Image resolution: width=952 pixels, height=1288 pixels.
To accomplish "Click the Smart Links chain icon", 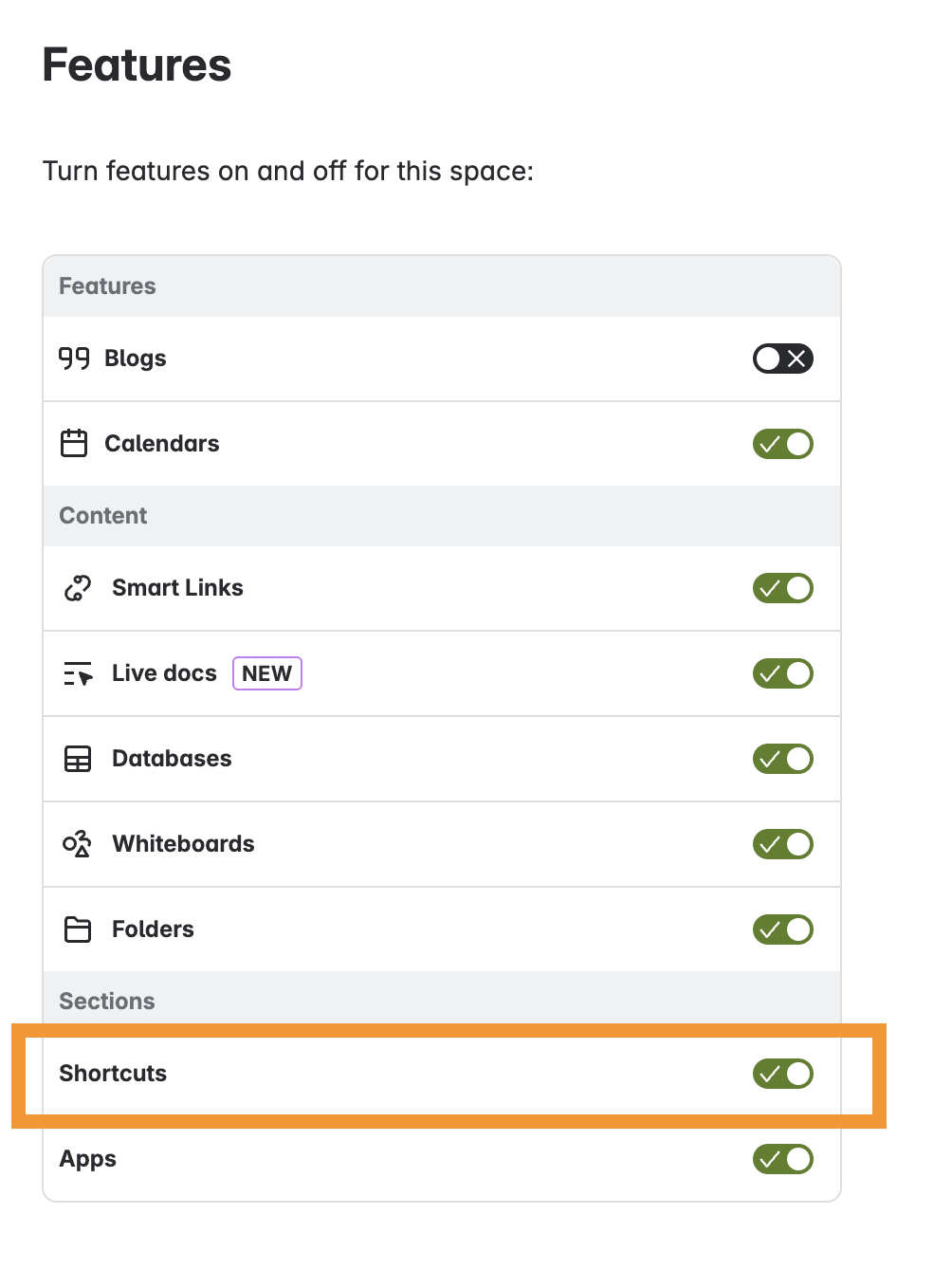I will coord(77,587).
